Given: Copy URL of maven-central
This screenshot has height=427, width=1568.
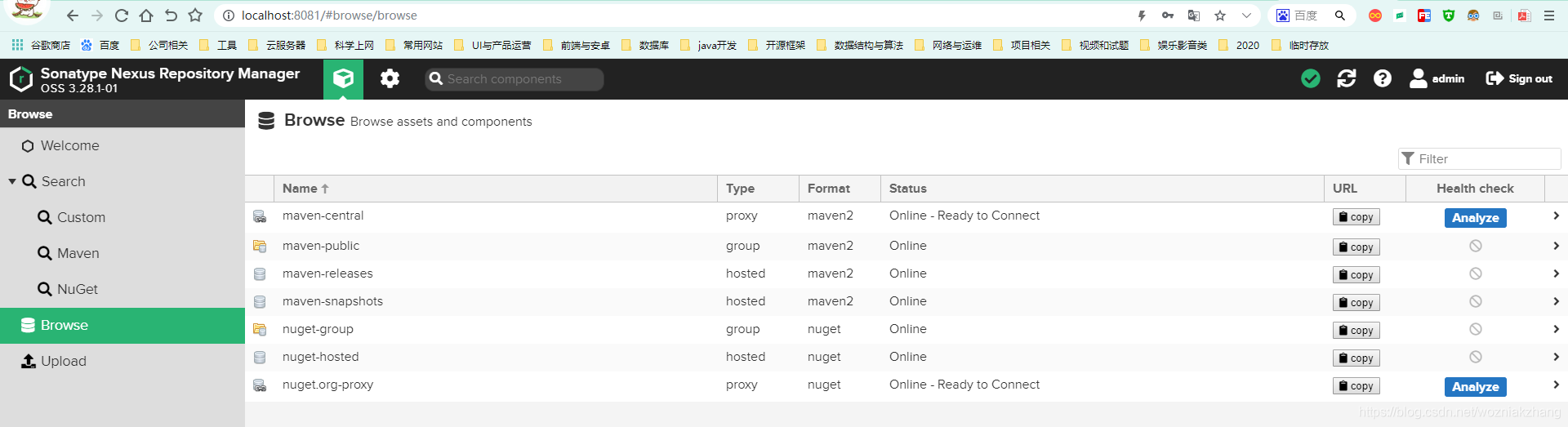Looking at the screenshot, I should click(x=1356, y=217).
